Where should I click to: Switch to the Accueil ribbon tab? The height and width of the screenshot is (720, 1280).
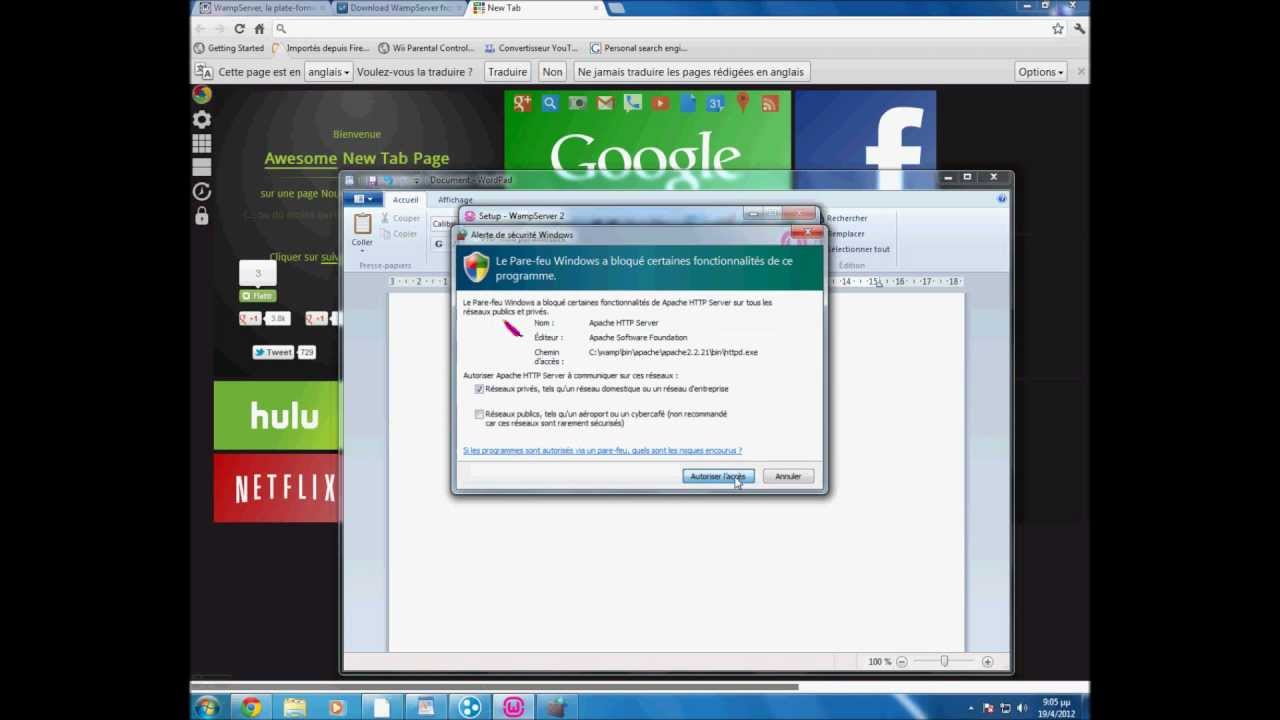405,200
